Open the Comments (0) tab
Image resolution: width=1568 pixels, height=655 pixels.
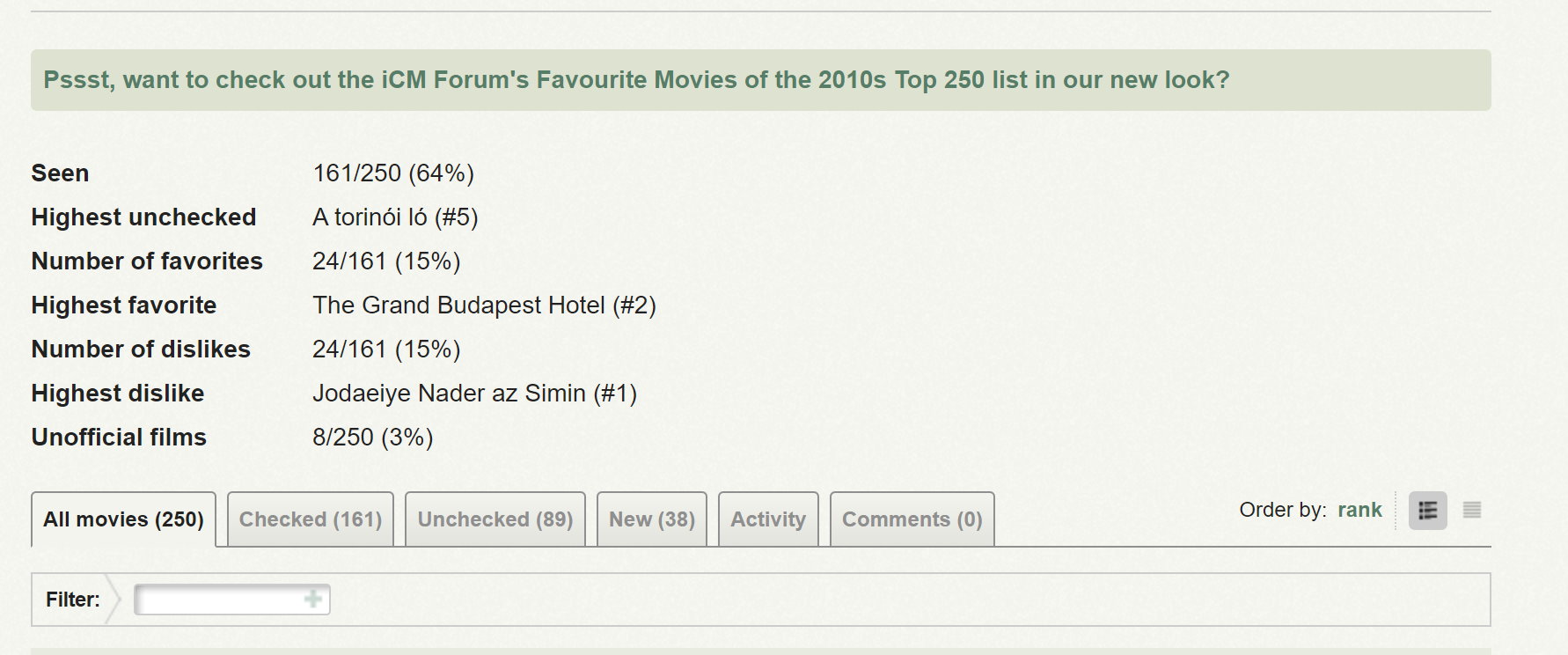[x=912, y=519]
